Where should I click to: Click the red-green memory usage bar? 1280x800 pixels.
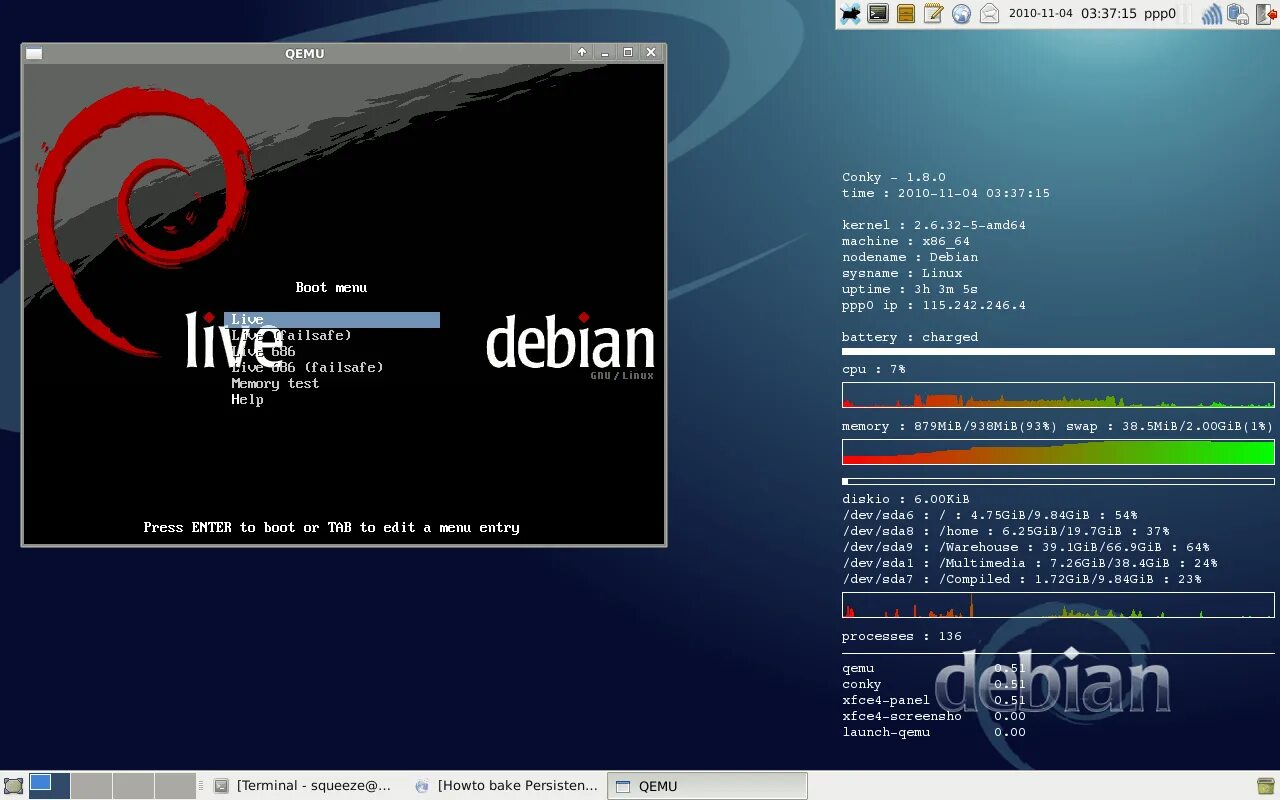(x=1058, y=453)
